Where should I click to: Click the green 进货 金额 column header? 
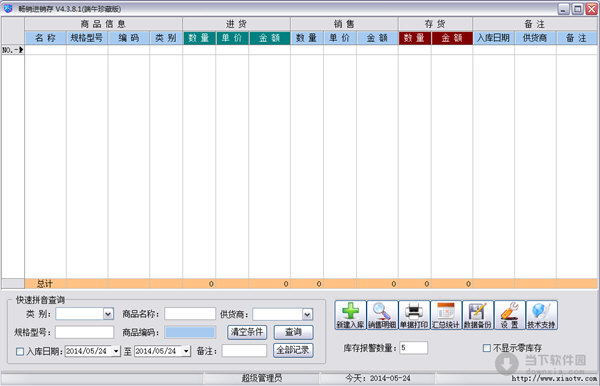(x=269, y=38)
